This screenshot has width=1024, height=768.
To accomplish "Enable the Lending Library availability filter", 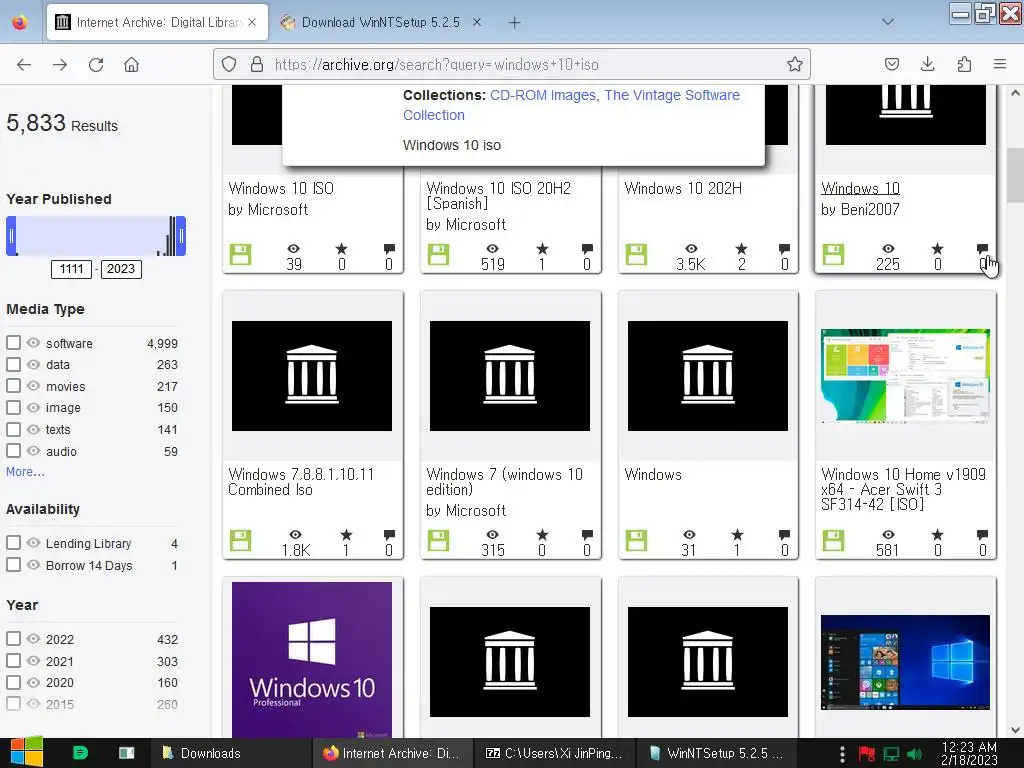I will (13, 543).
